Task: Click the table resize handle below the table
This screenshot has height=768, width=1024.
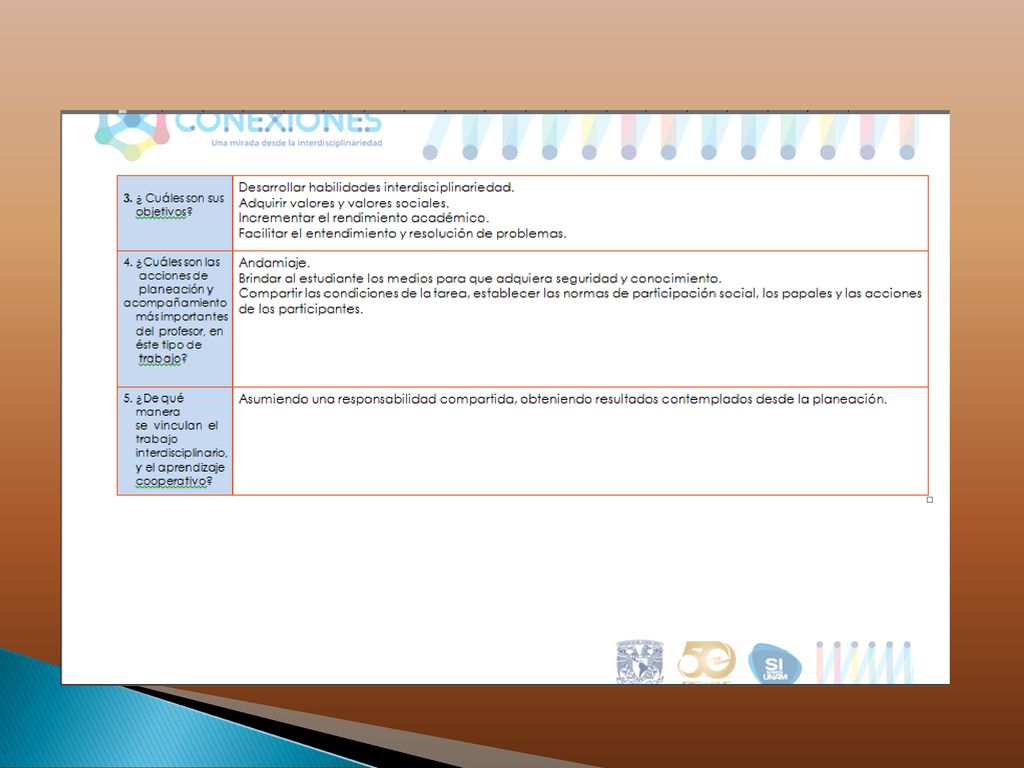Action: 930,500
